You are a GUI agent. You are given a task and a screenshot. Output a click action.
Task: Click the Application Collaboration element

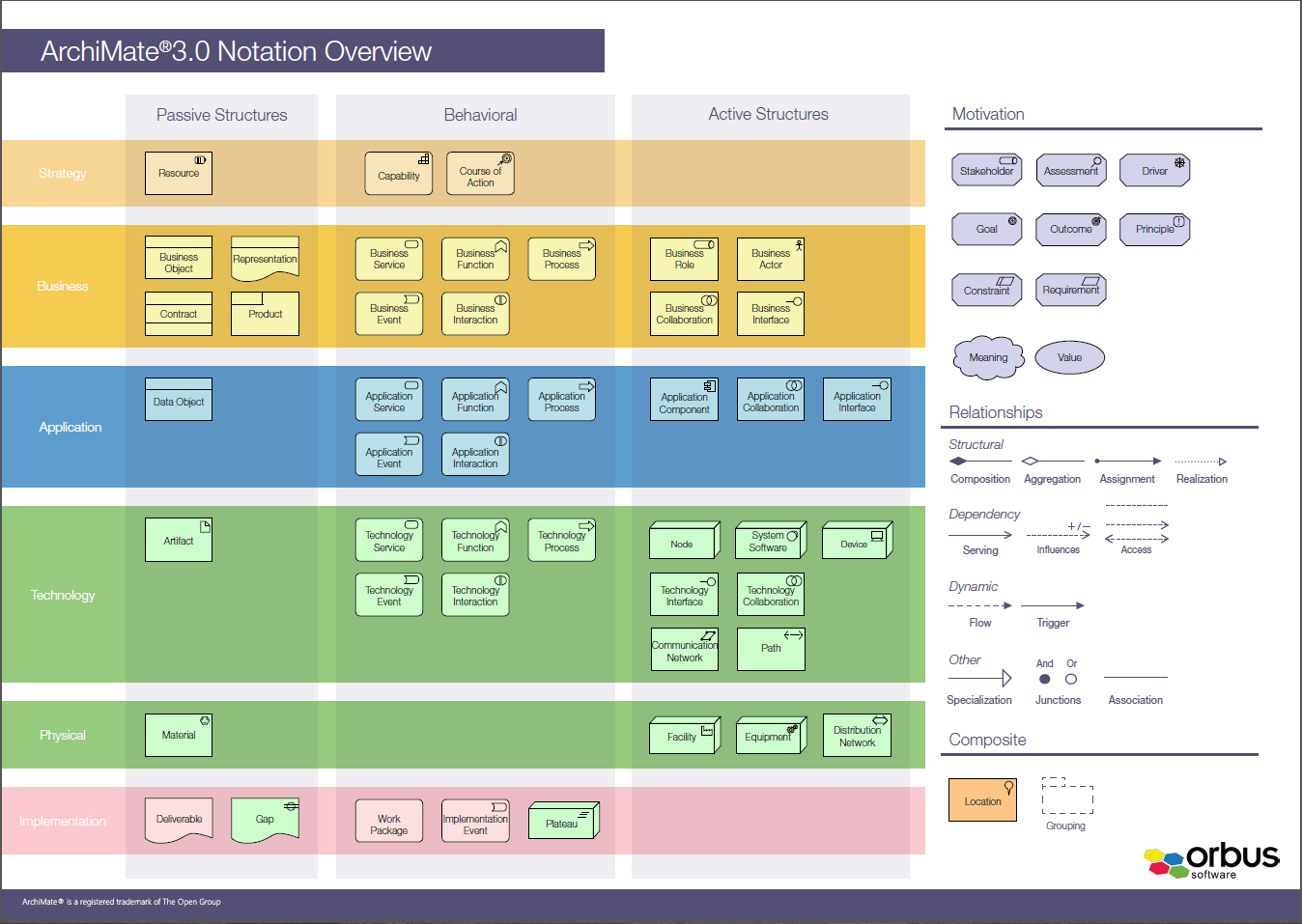(771, 400)
